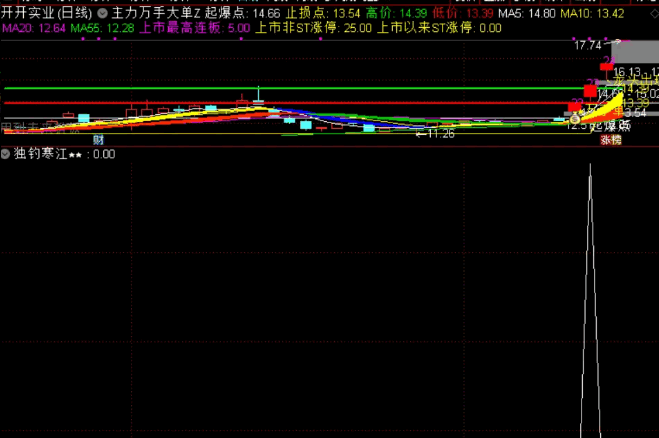Screen dimensions: 659x438
Task: Click the 17.74 high price label
Action: 588,45
